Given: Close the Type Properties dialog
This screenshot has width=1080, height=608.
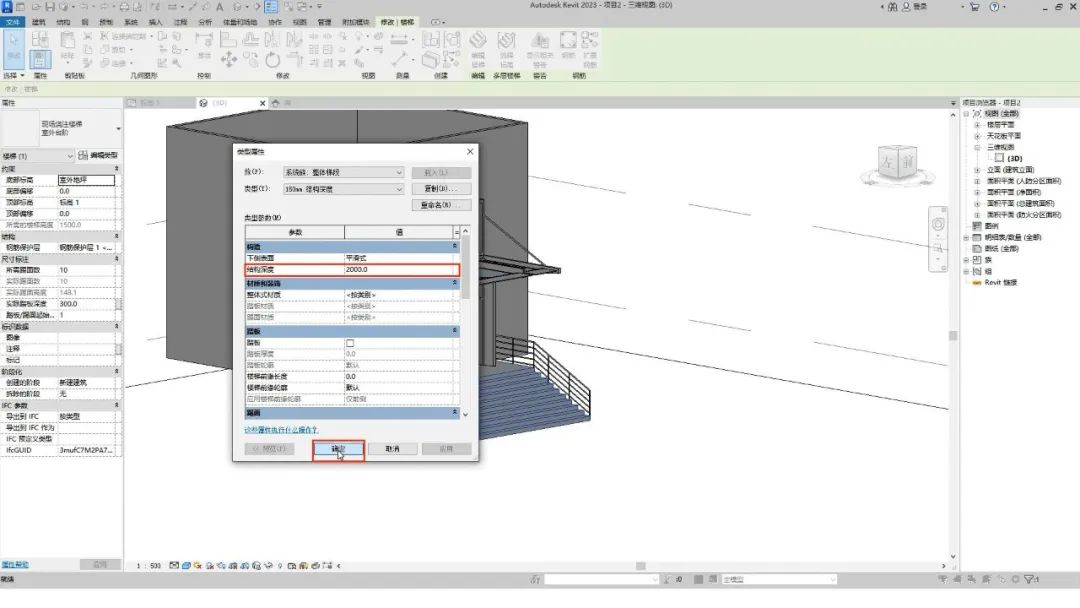Looking at the screenshot, I should pyautogui.click(x=470, y=151).
